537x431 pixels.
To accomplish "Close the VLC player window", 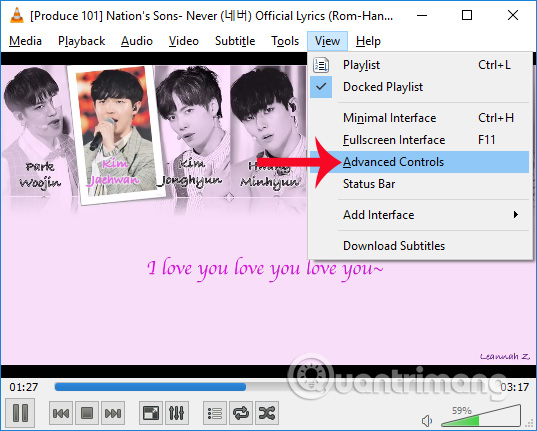I will click(513, 15).
